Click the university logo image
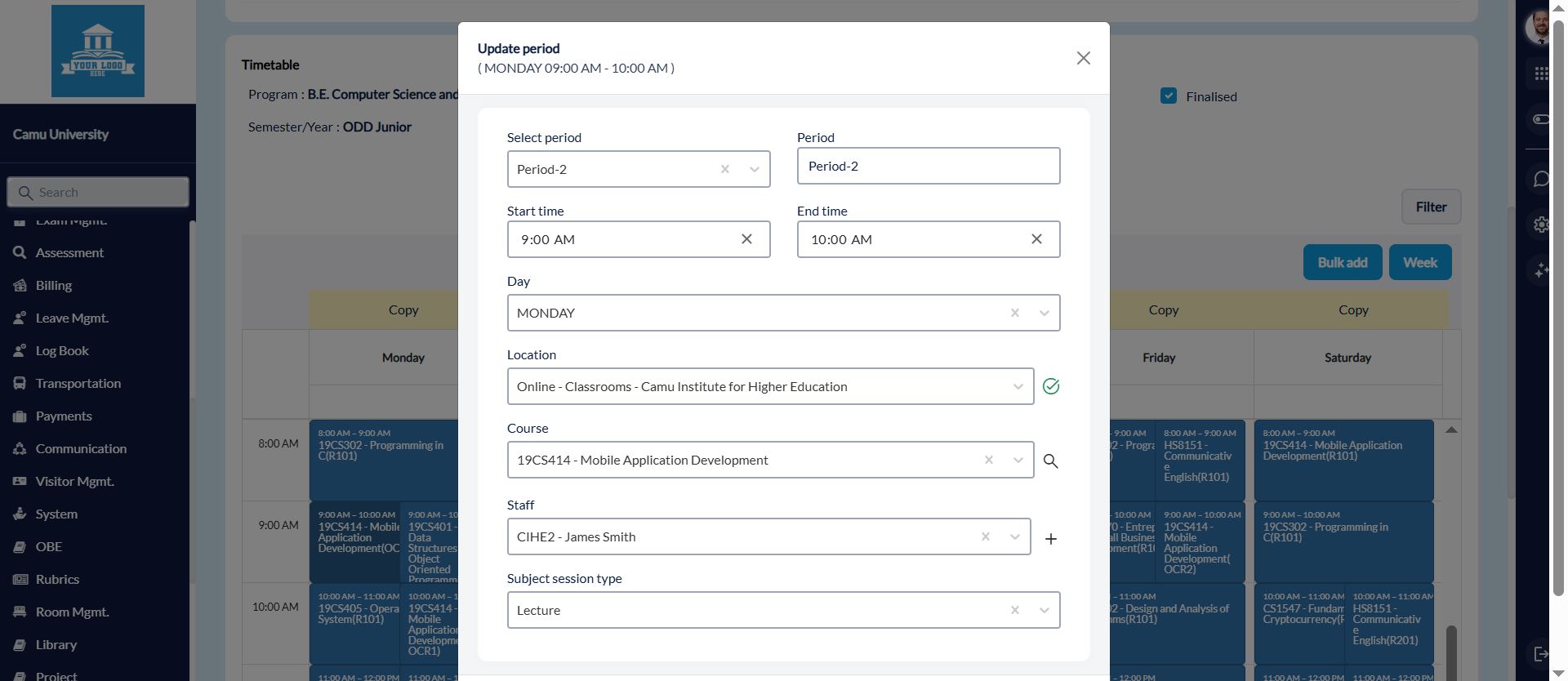The height and width of the screenshot is (681, 1568). point(98,51)
